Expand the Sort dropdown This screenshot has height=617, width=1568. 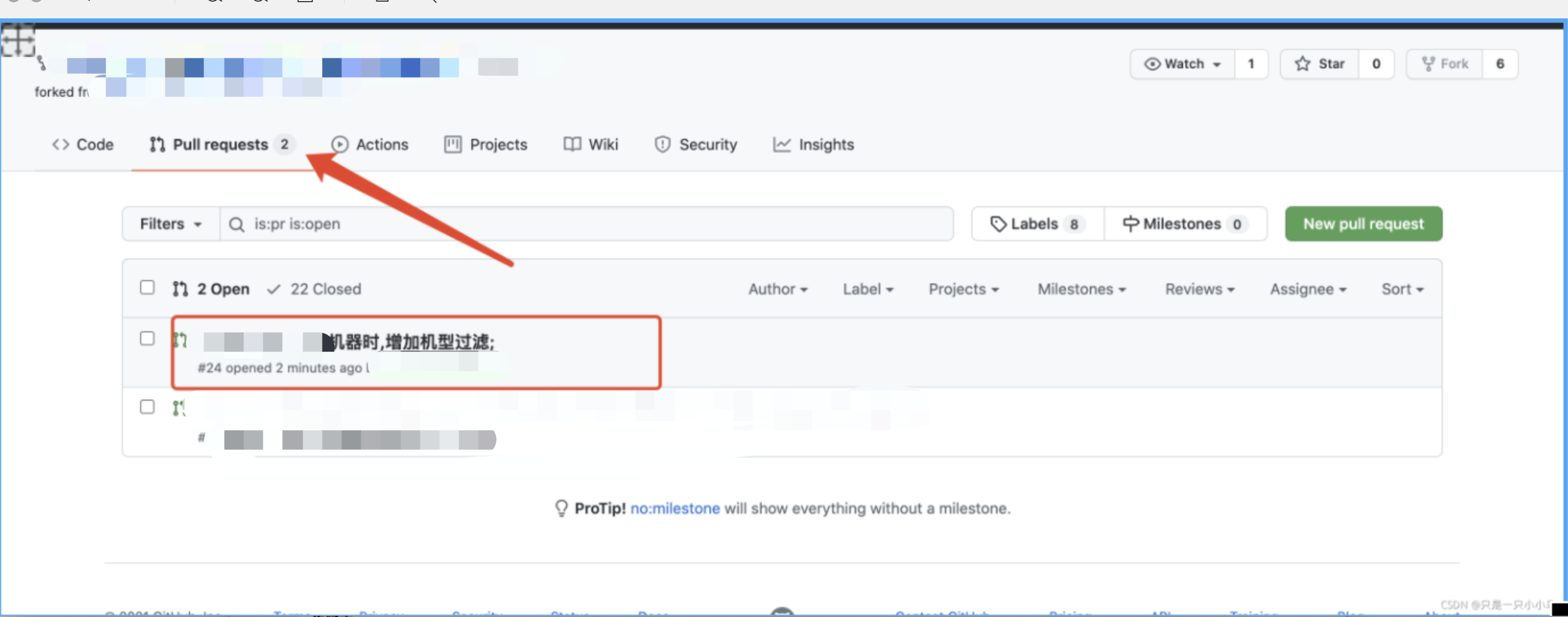[1401, 289]
